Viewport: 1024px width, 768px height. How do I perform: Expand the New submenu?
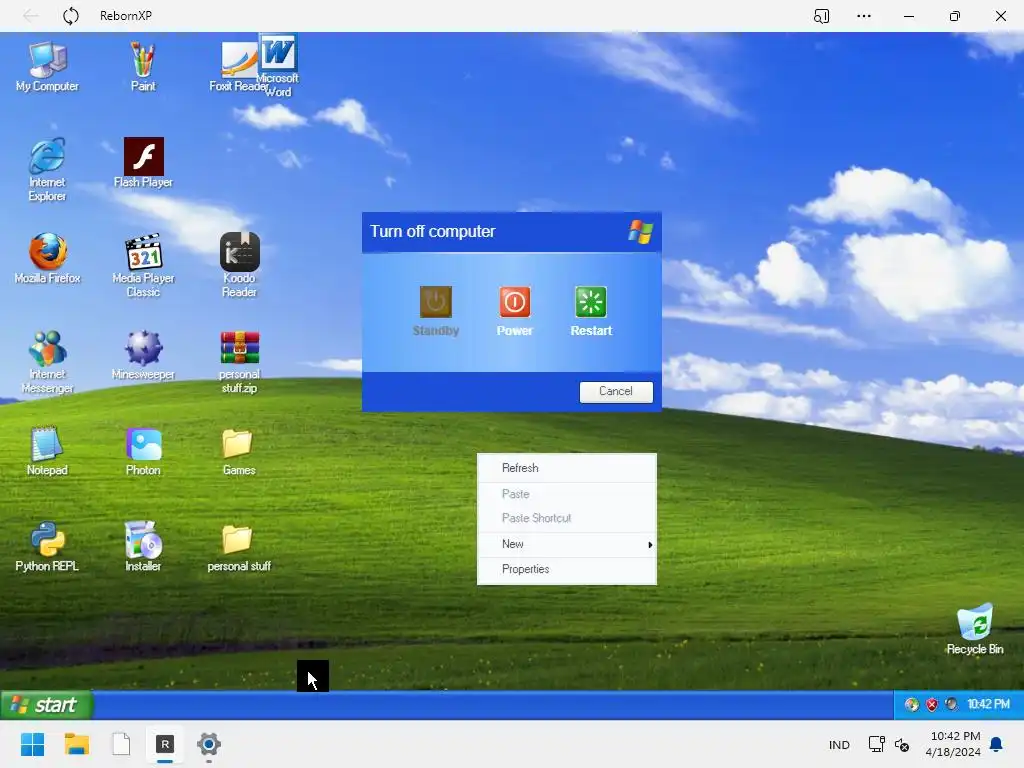pyautogui.click(x=567, y=544)
